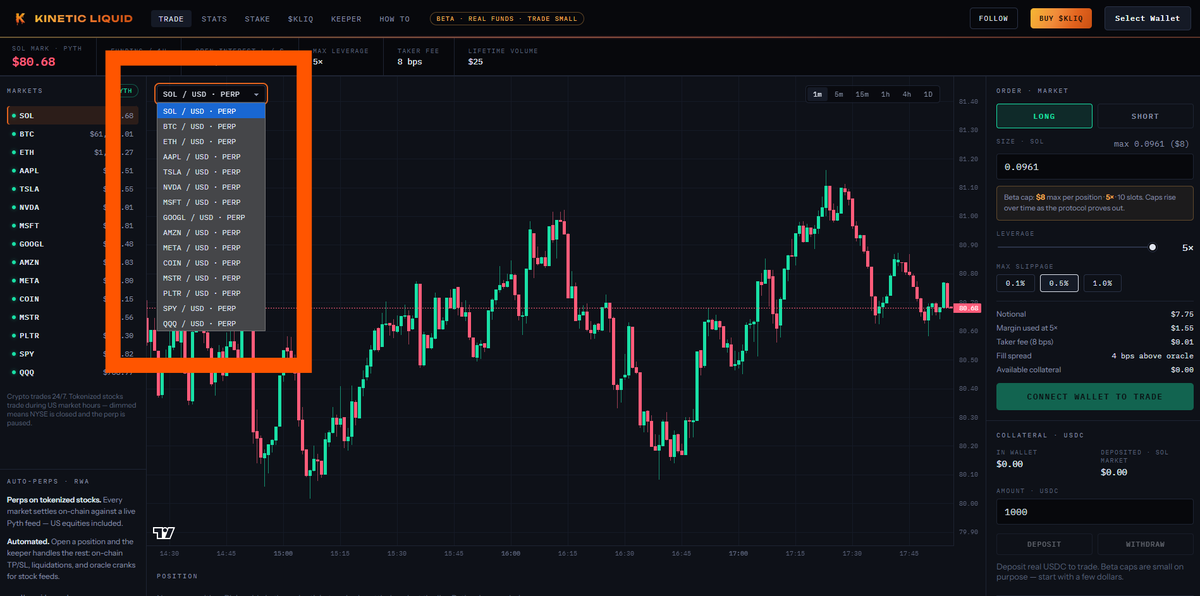Open the STAKE tab

(x=257, y=19)
